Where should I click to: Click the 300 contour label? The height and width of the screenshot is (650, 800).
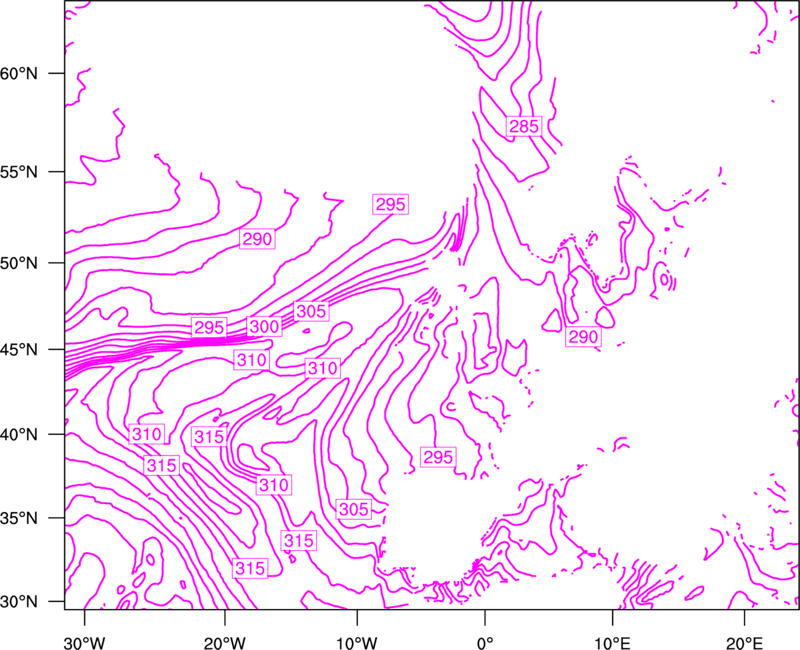tap(264, 327)
